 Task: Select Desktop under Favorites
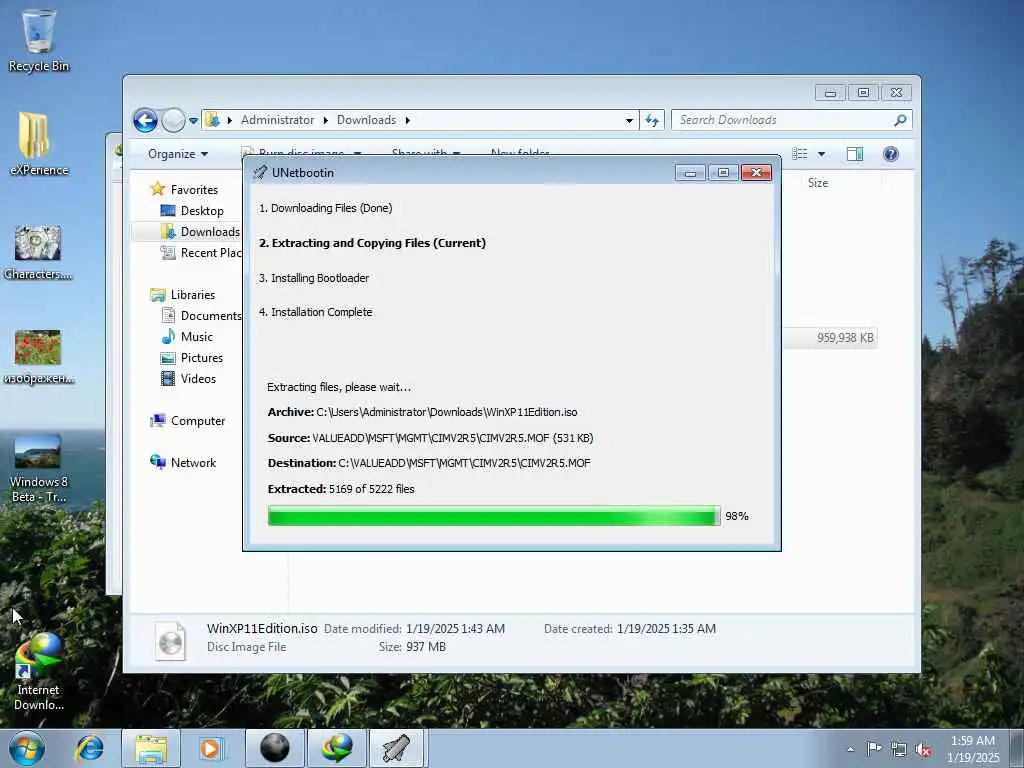[202, 211]
